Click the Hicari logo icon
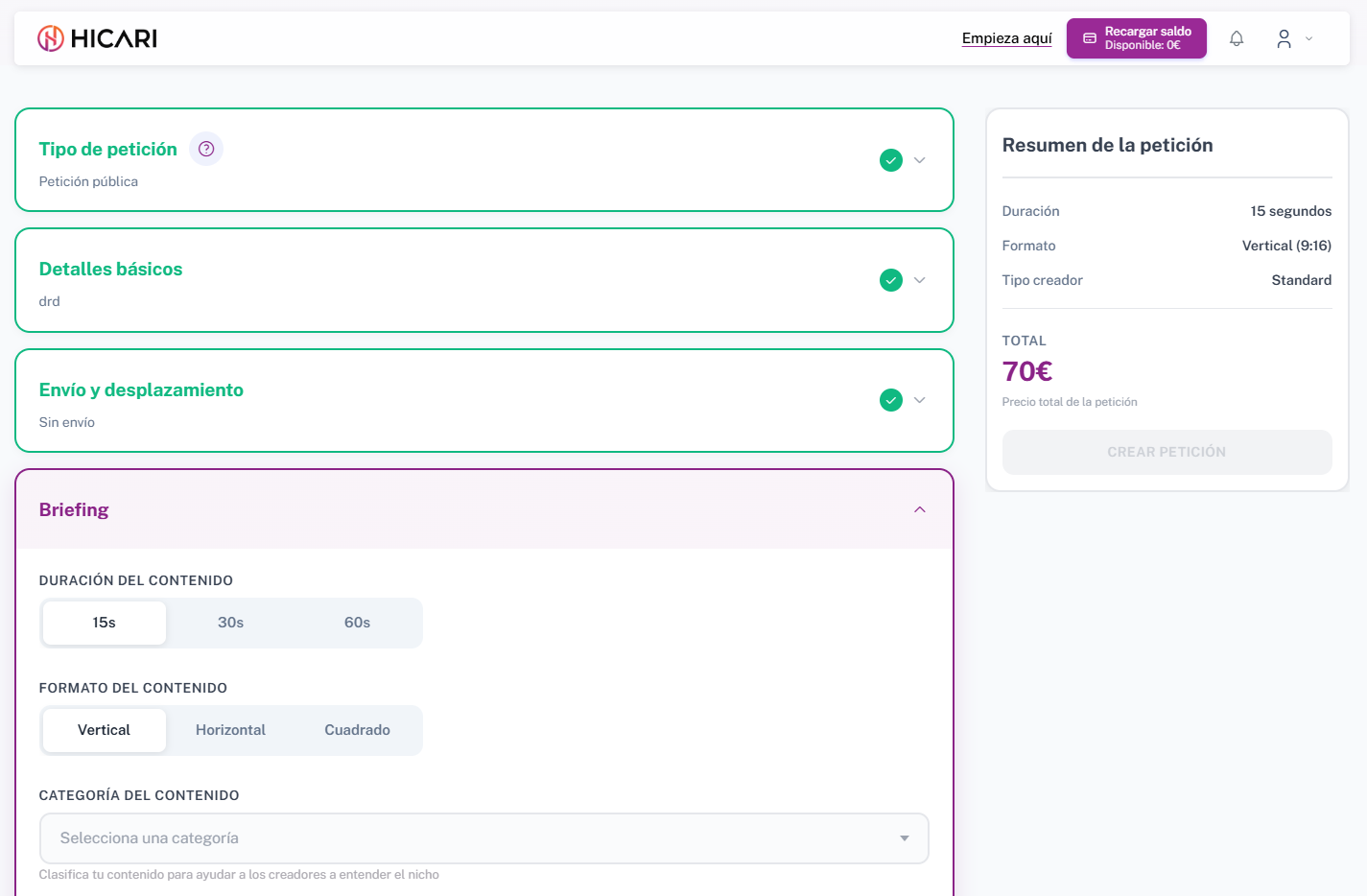This screenshot has height=896, width=1367. pyautogui.click(x=51, y=38)
